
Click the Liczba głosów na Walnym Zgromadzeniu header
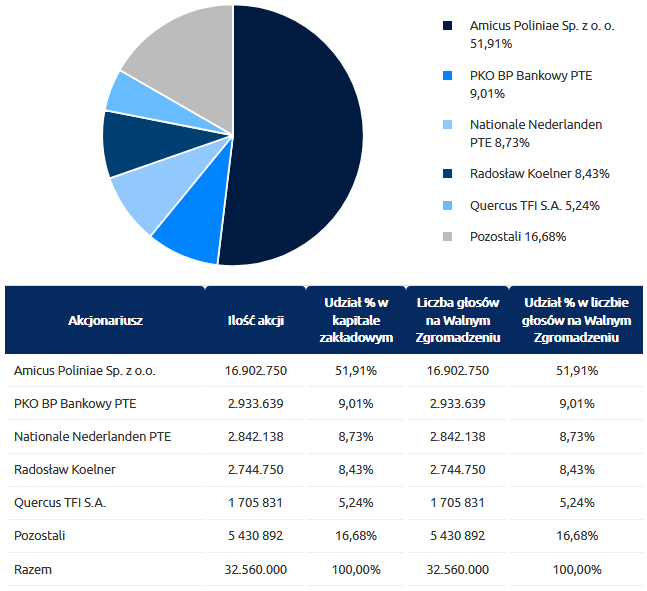click(458, 320)
